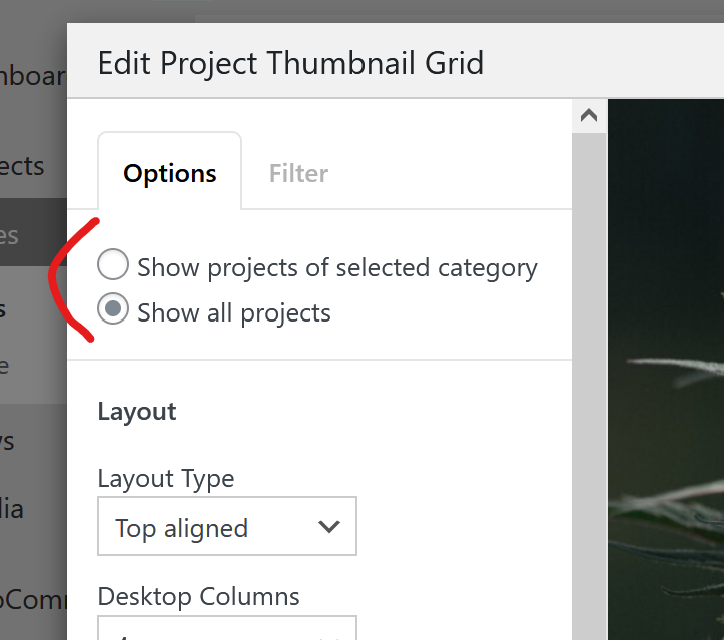Switch to the Filter tab
Viewport: 724px width, 640px height.
coord(298,173)
